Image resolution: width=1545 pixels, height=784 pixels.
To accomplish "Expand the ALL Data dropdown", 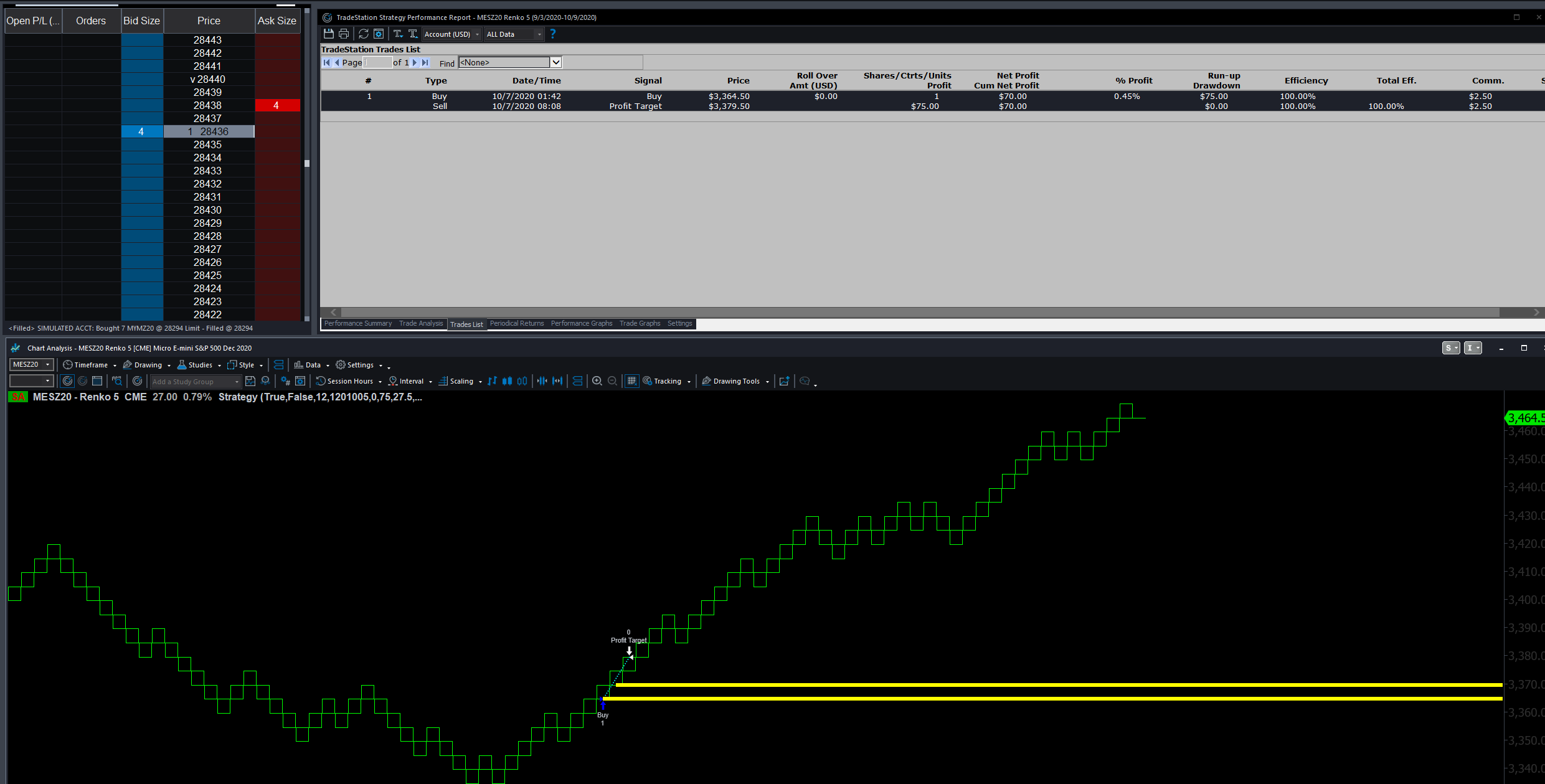I will (x=514, y=34).
